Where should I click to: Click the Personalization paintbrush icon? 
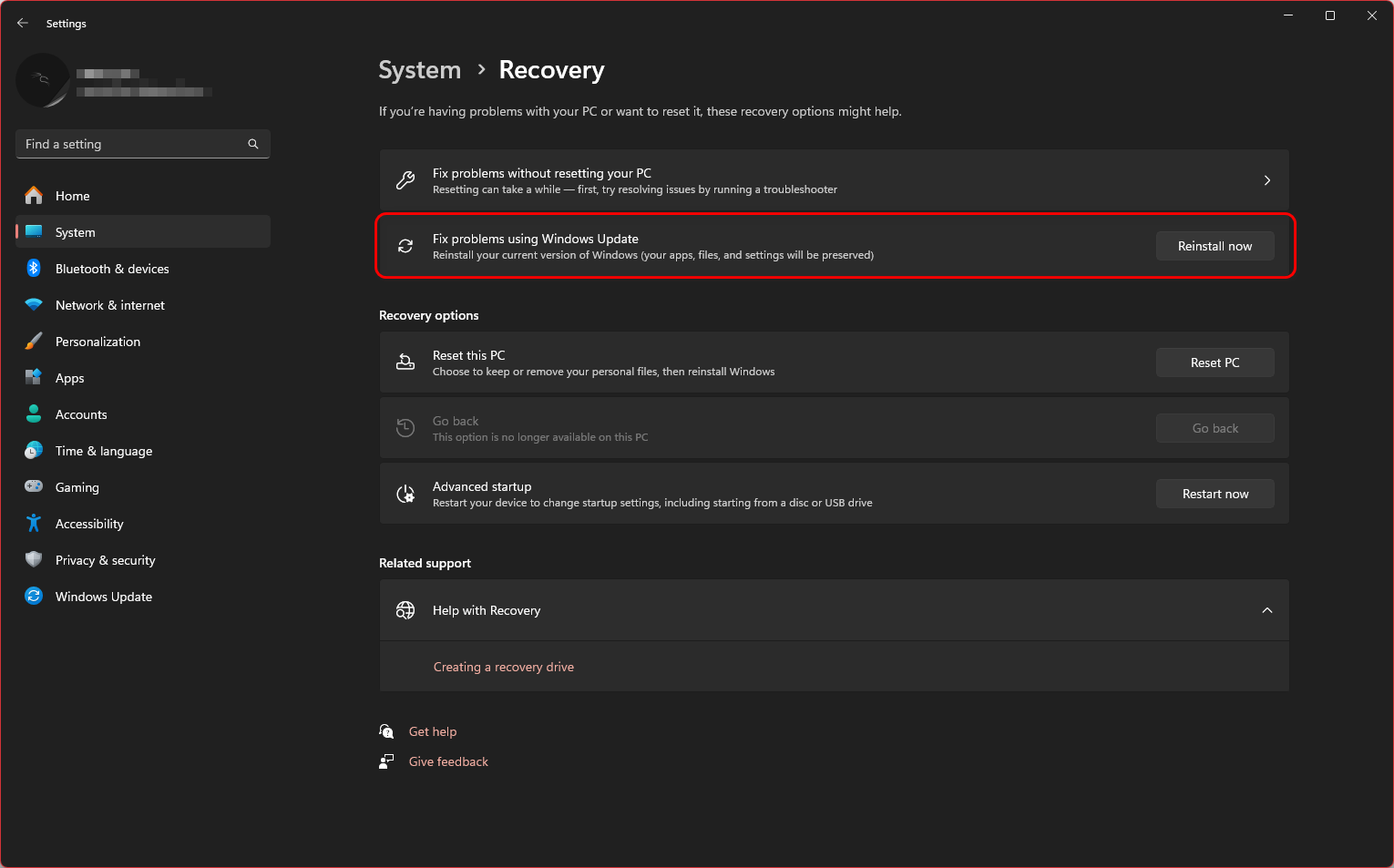pos(34,342)
